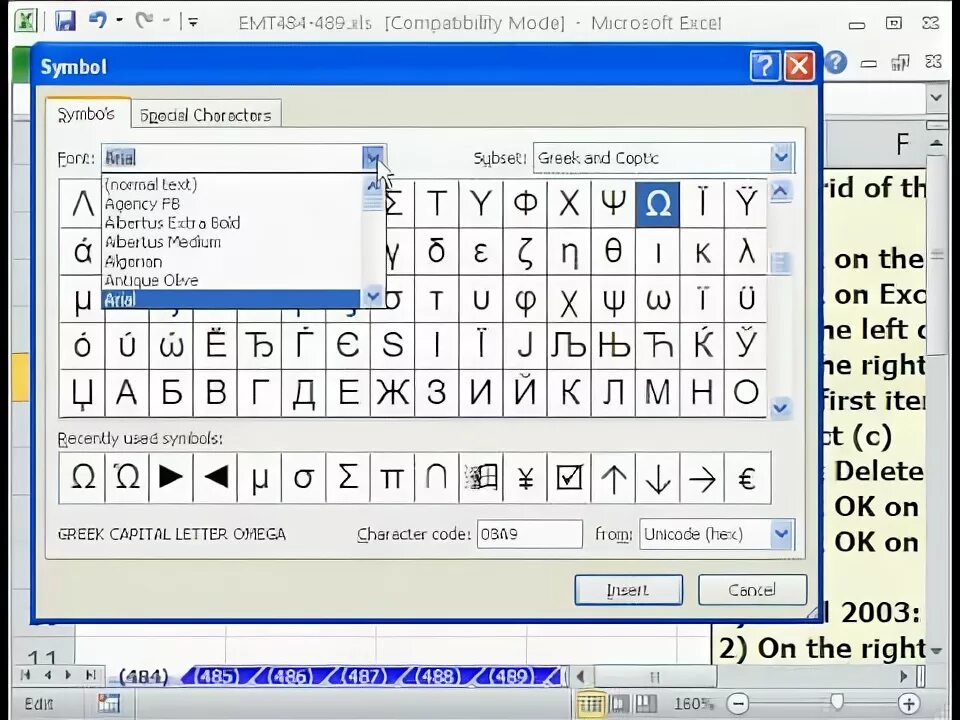Select the Cyrillic Zhe (Ж) symbol

point(392,393)
